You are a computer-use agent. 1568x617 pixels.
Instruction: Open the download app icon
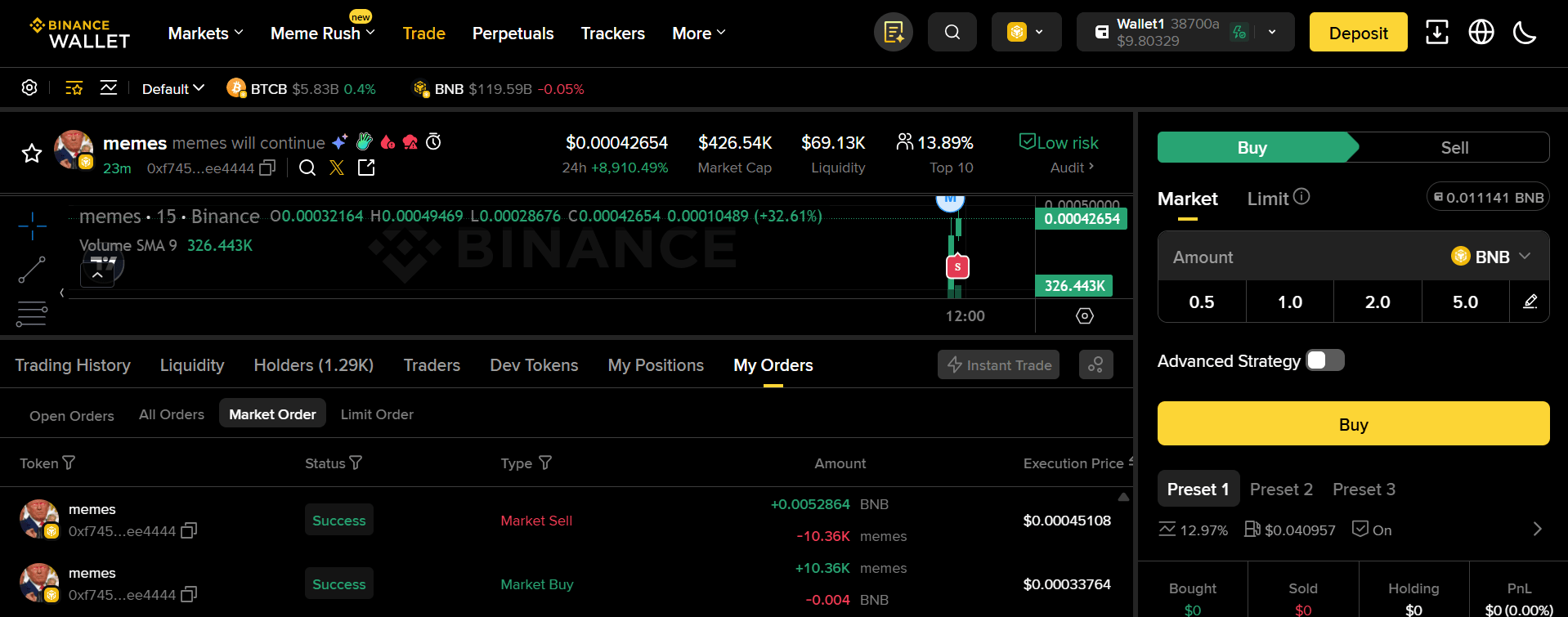pyautogui.click(x=1437, y=33)
